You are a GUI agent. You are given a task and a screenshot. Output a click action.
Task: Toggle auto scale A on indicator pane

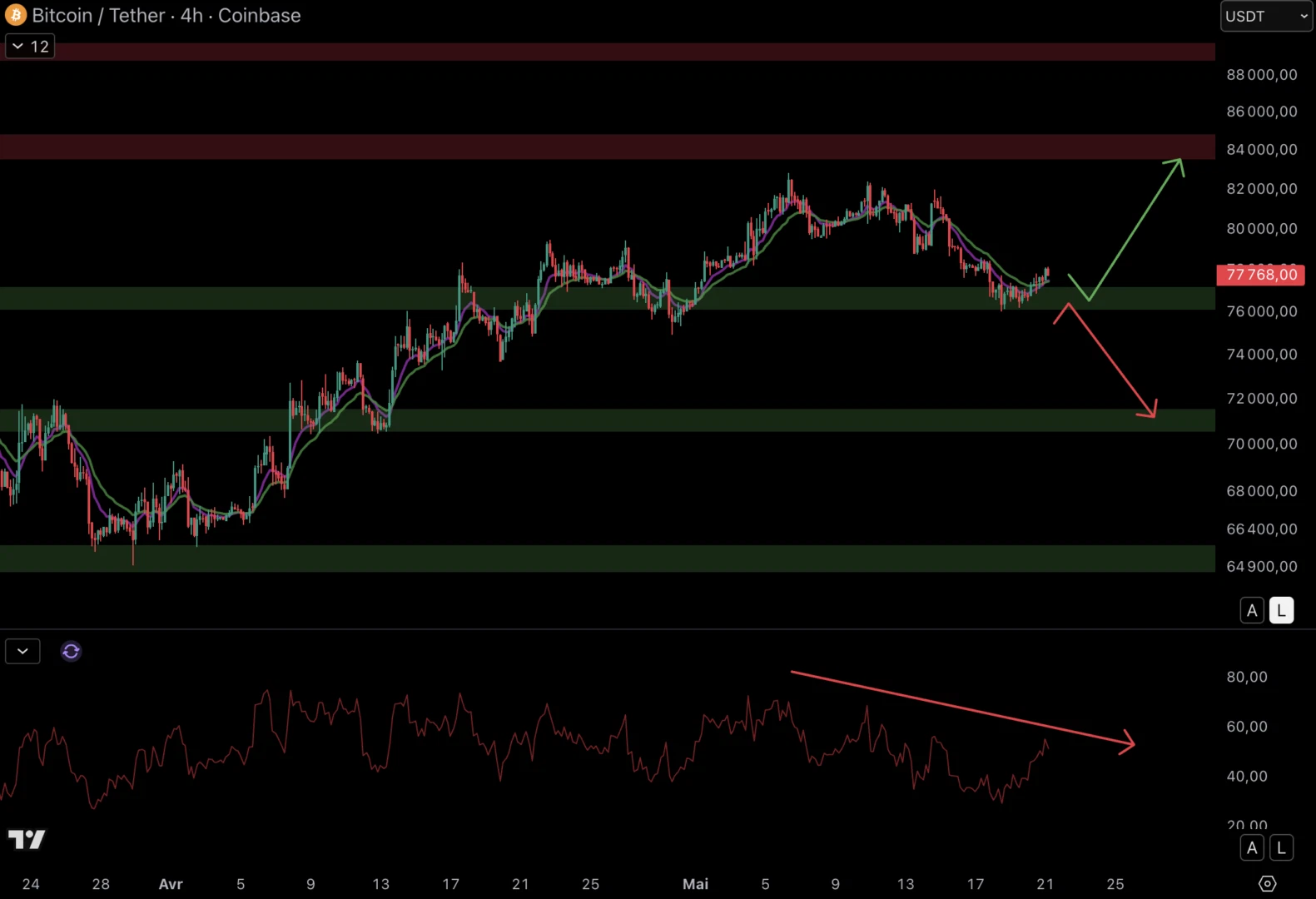[x=1252, y=848]
